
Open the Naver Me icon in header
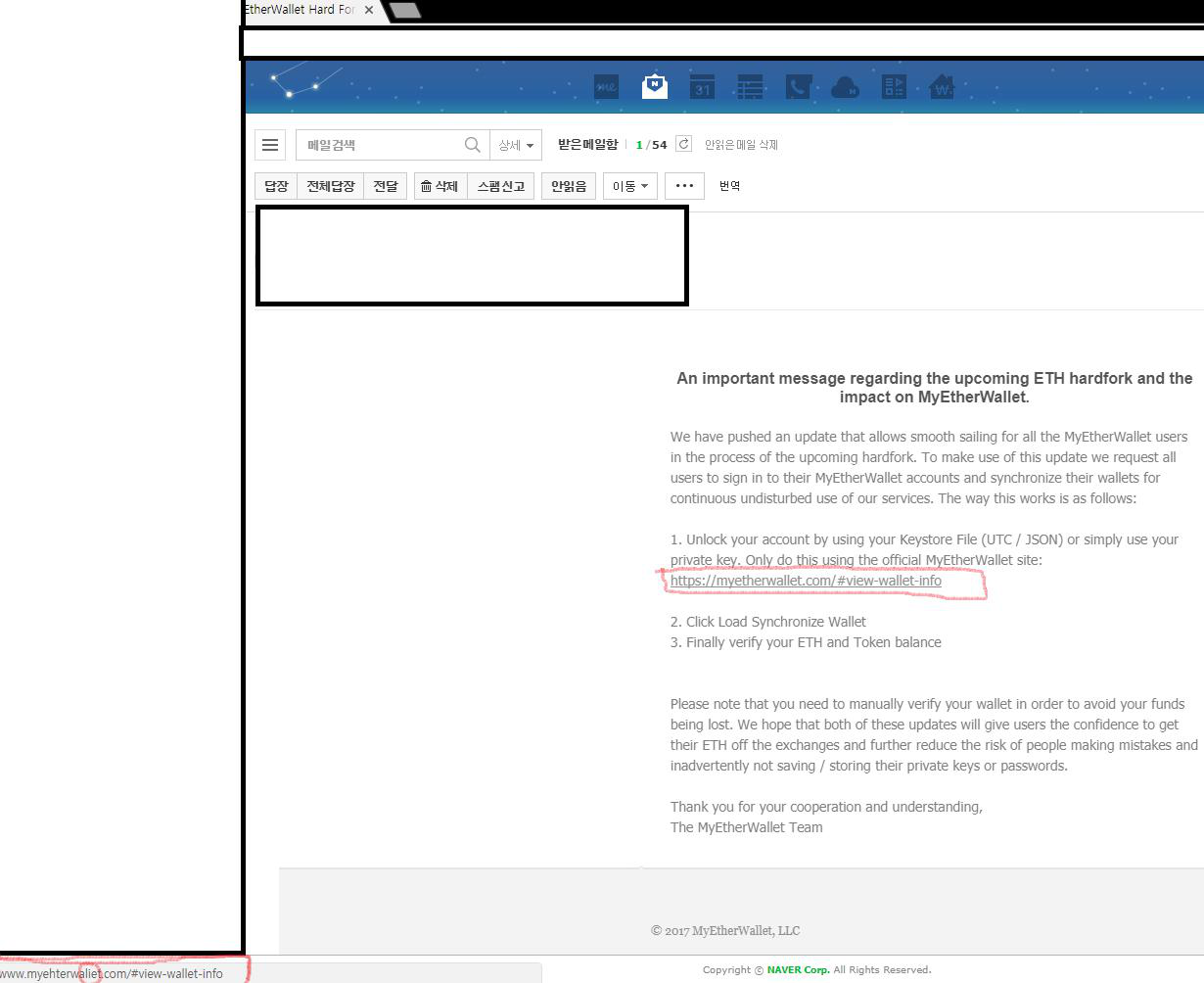(x=606, y=87)
